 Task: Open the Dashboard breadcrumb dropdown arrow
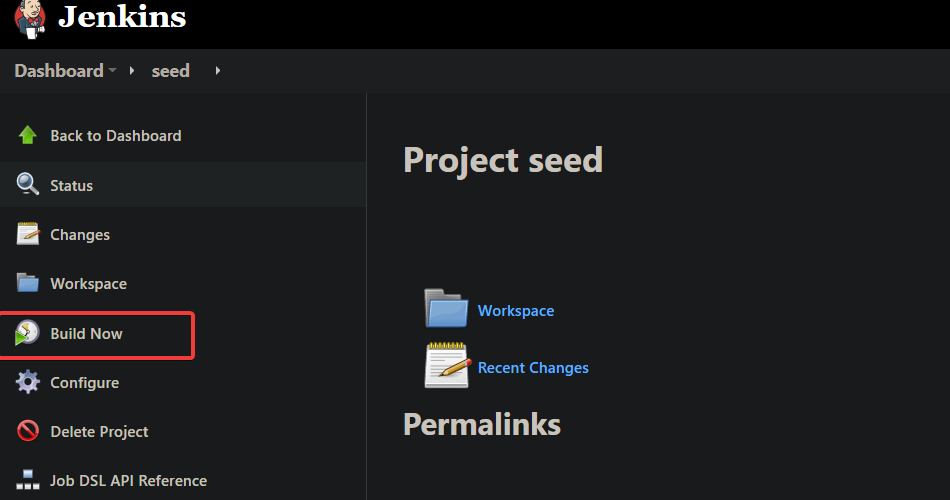112,70
